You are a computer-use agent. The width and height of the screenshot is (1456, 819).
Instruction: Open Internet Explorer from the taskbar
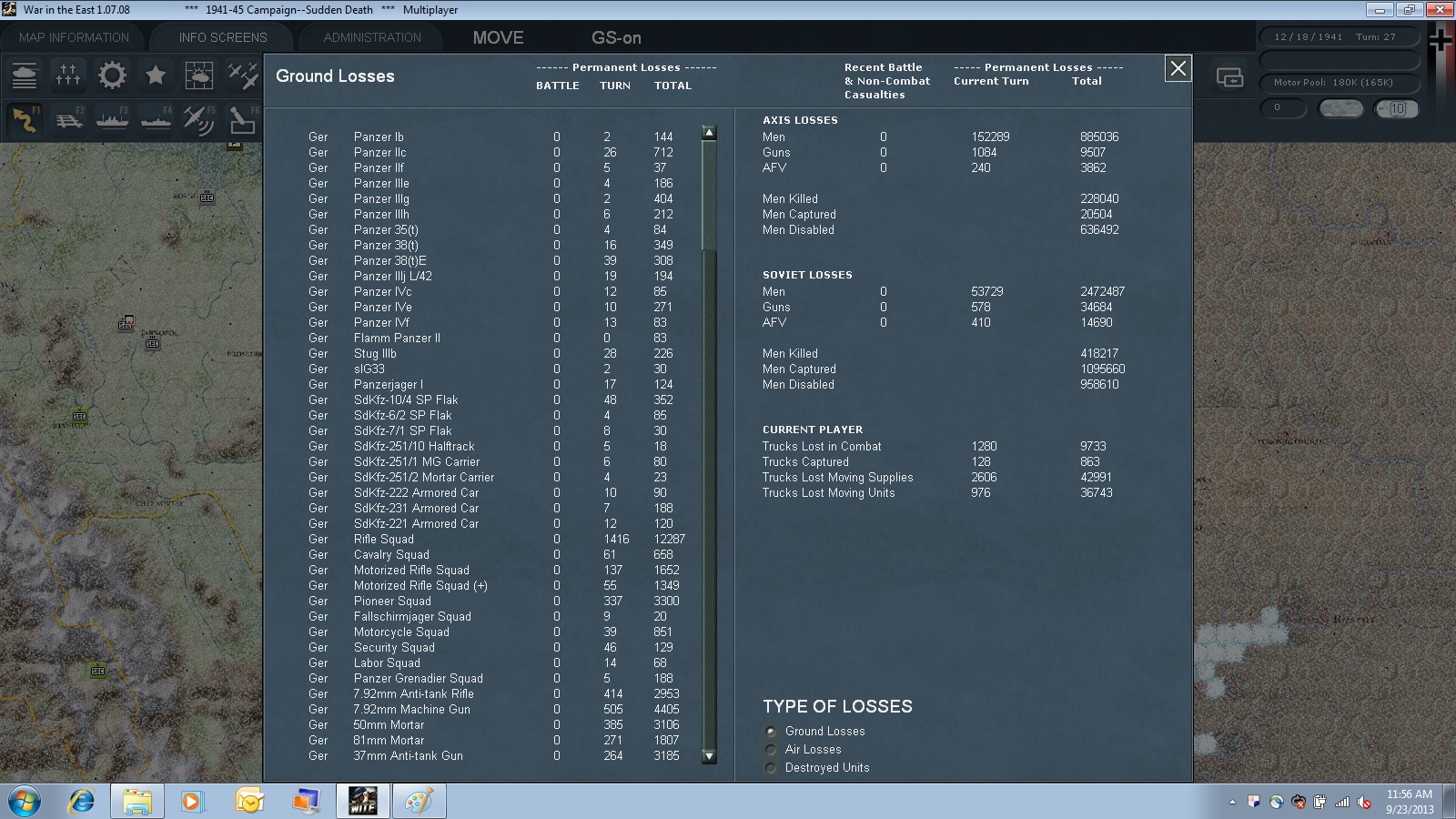coord(82,802)
